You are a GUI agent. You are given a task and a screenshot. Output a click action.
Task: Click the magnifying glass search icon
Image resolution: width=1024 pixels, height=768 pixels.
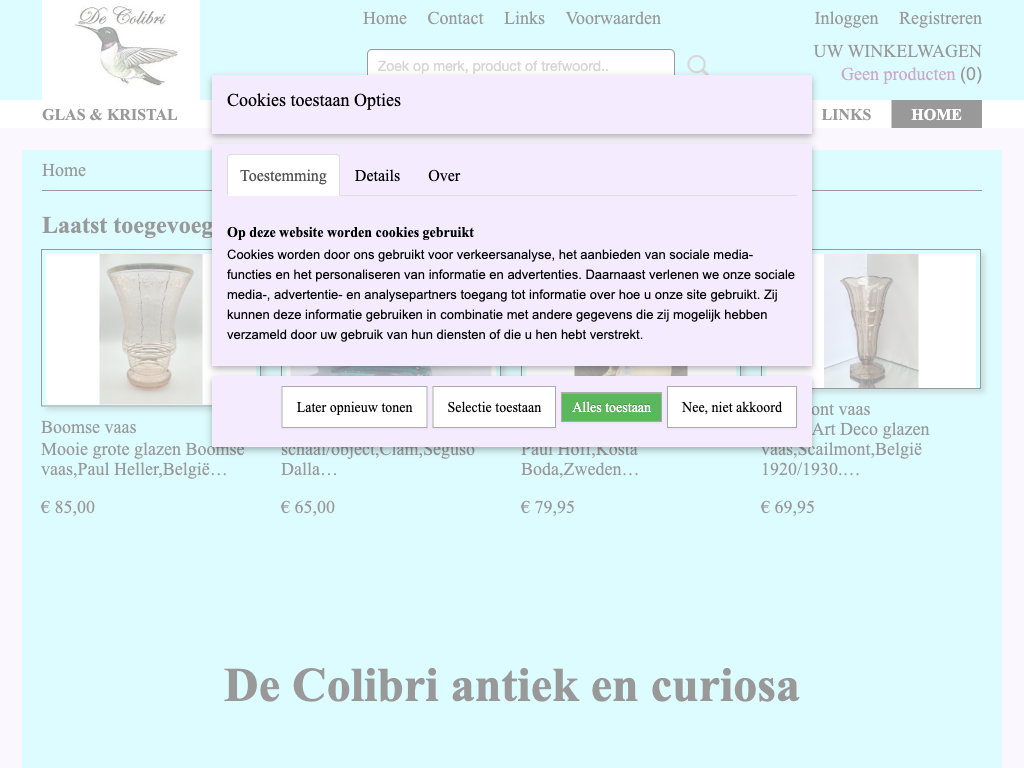pyautogui.click(x=698, y=67)
